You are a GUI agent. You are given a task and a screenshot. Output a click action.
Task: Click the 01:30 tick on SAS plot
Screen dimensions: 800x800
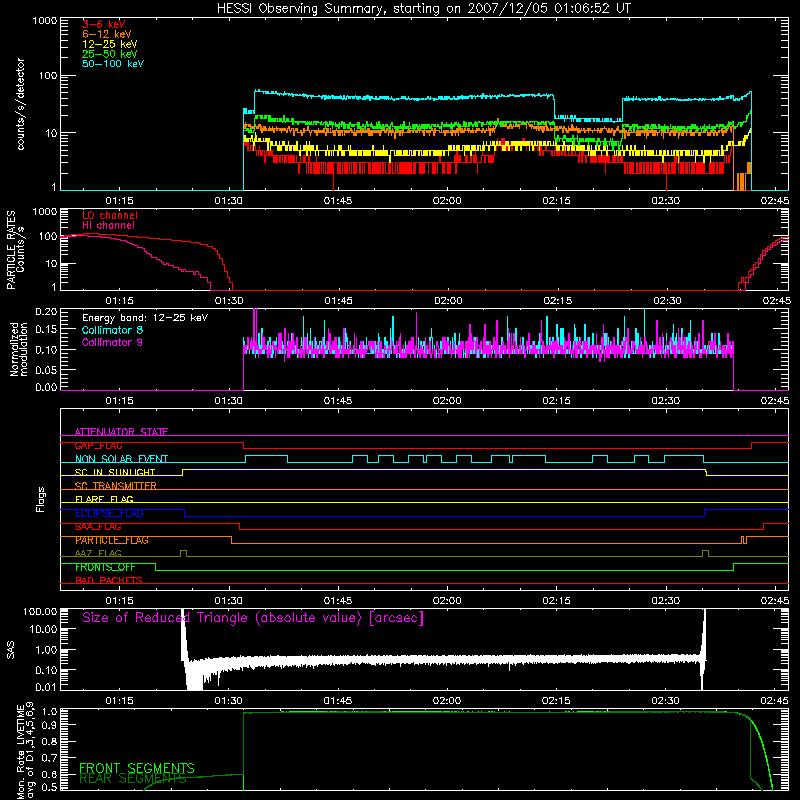[229, 701]
